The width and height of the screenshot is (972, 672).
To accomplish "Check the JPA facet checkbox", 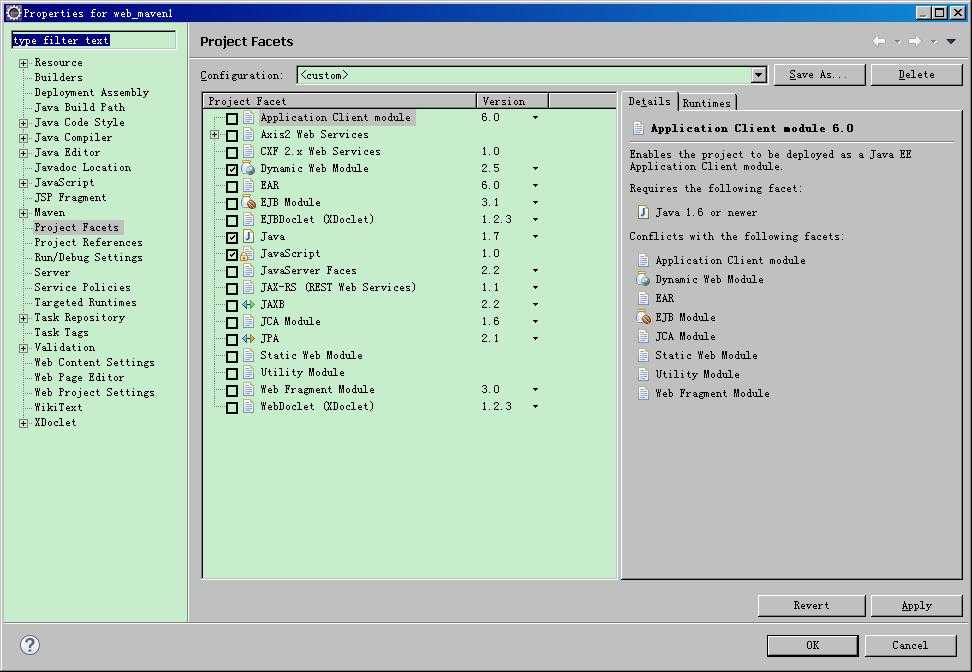I will click(x=232, y=339).
